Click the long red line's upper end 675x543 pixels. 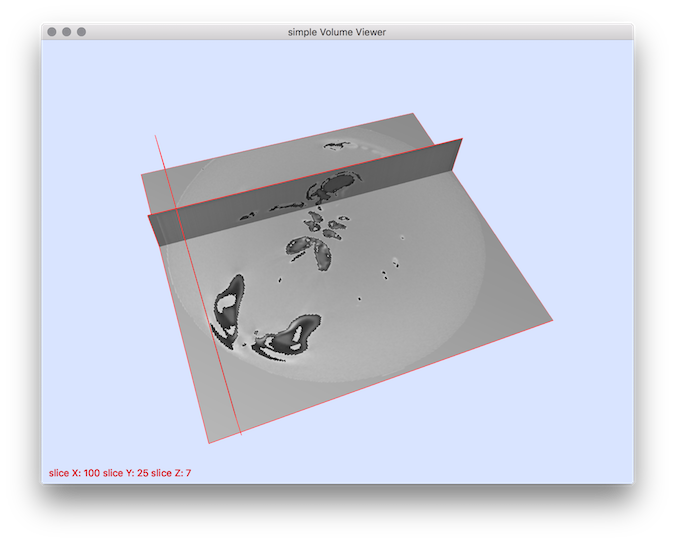coord(155,136)
